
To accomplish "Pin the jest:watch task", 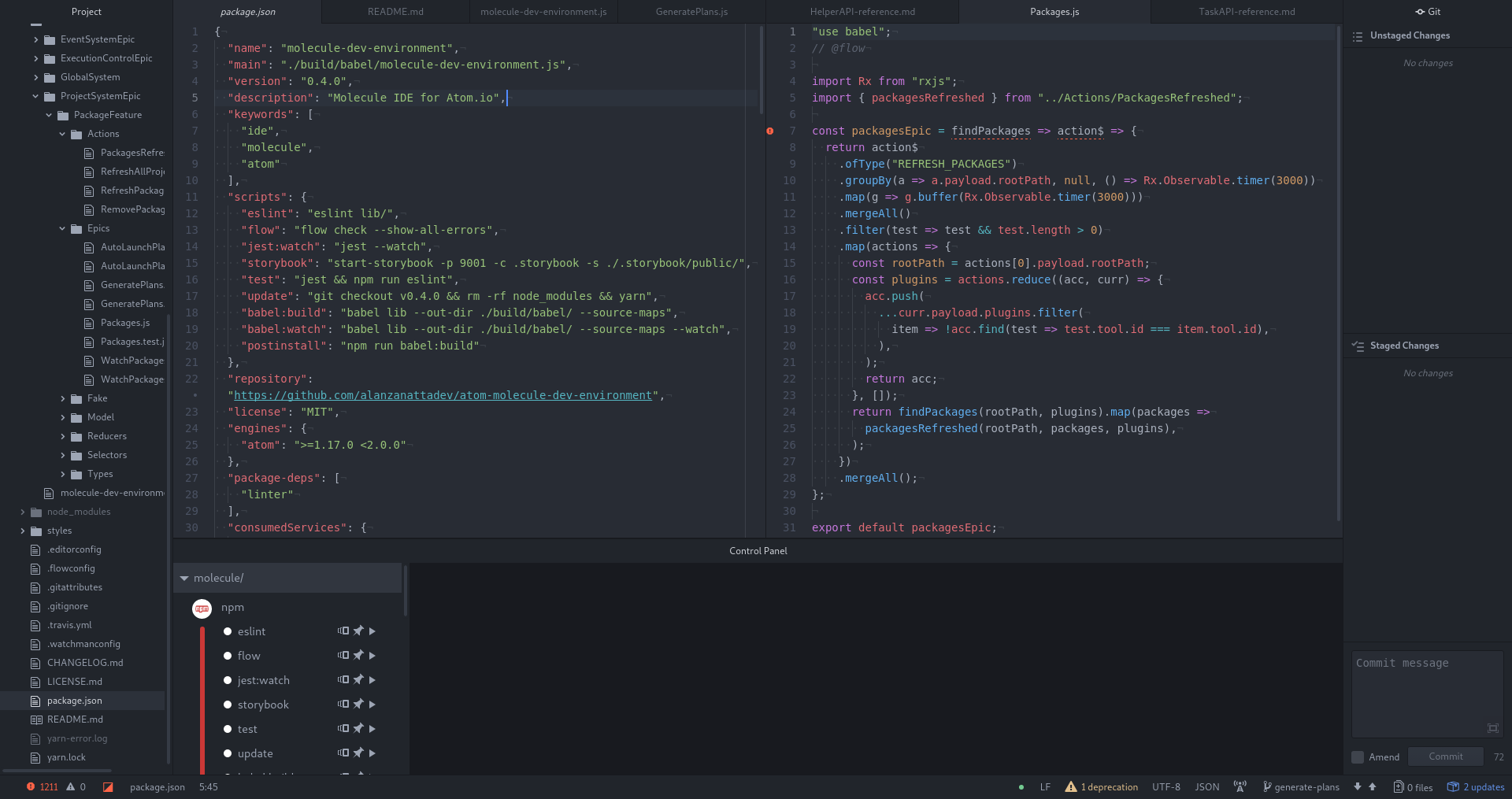I will click(x=358, y=680).
